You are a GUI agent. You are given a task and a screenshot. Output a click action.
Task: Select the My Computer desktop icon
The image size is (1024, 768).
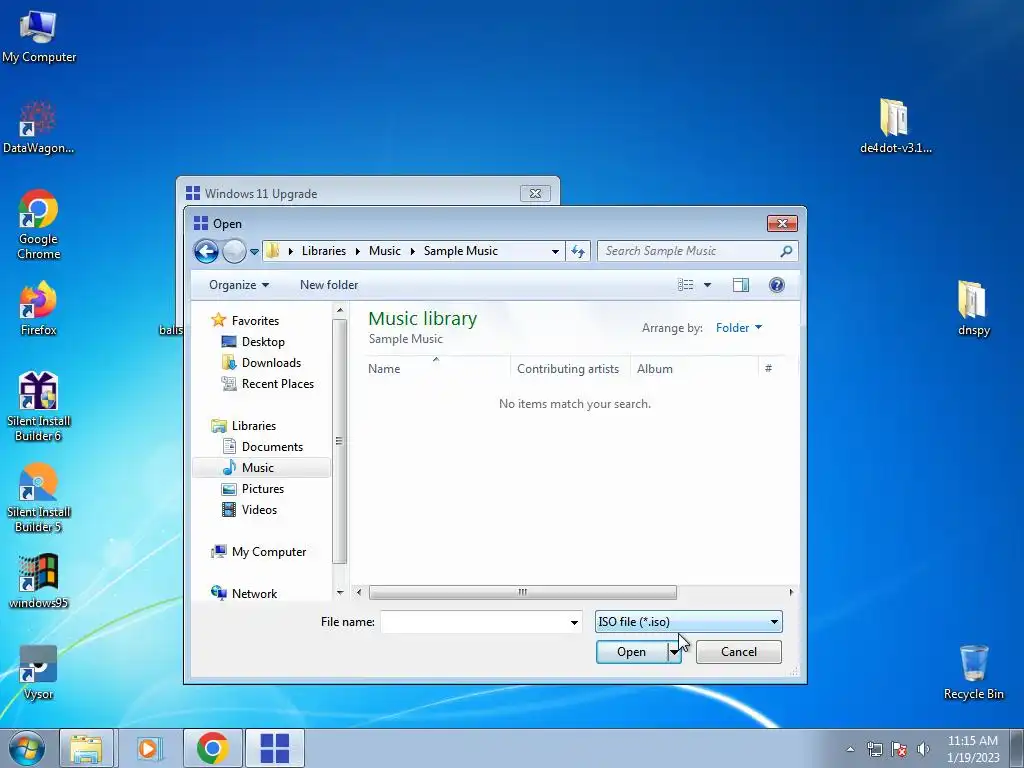(x=39, y=37)
